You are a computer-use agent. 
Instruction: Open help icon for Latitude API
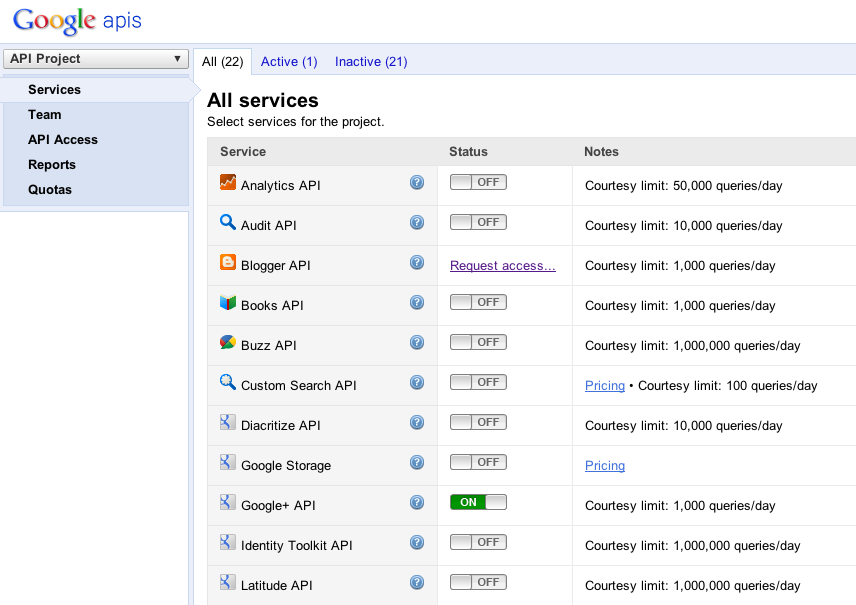pyautogui.click(x=417, y=583)
